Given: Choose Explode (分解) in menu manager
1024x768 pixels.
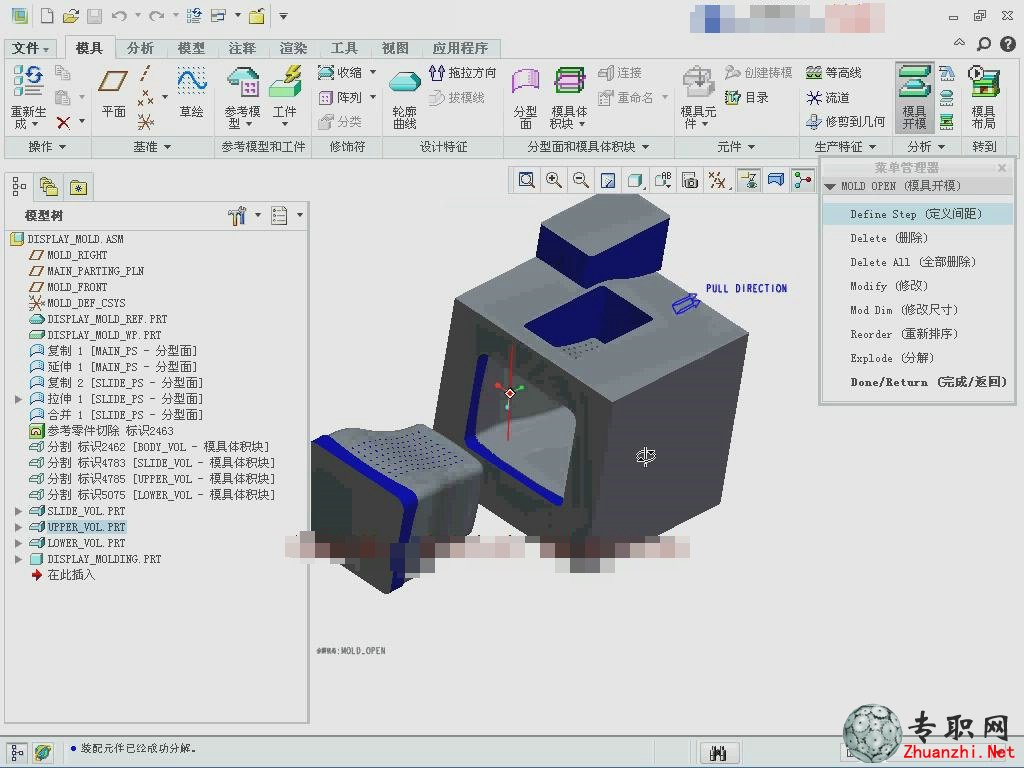Looking at the screenshot, I should [892, 358].
